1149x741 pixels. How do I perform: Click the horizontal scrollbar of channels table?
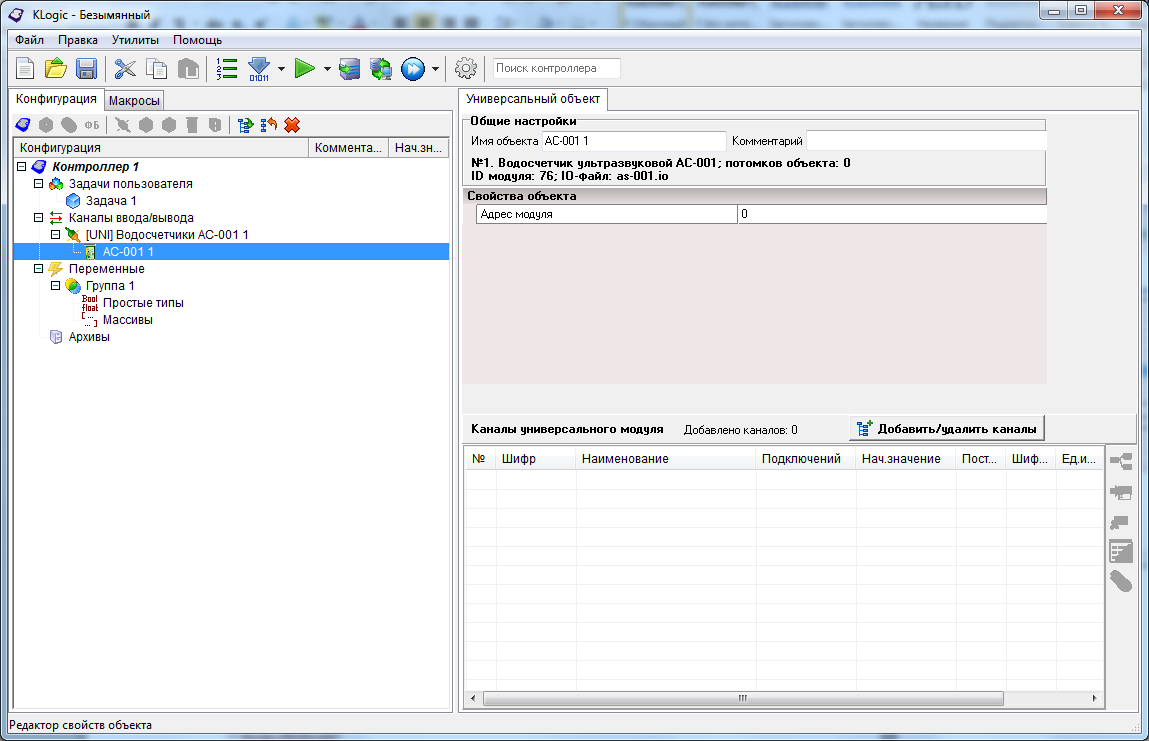[x=740, y=698]
